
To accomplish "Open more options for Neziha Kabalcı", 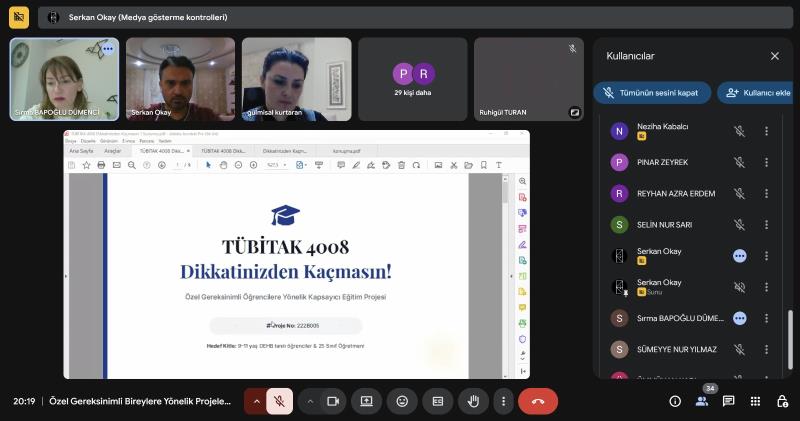I will 766,131.
